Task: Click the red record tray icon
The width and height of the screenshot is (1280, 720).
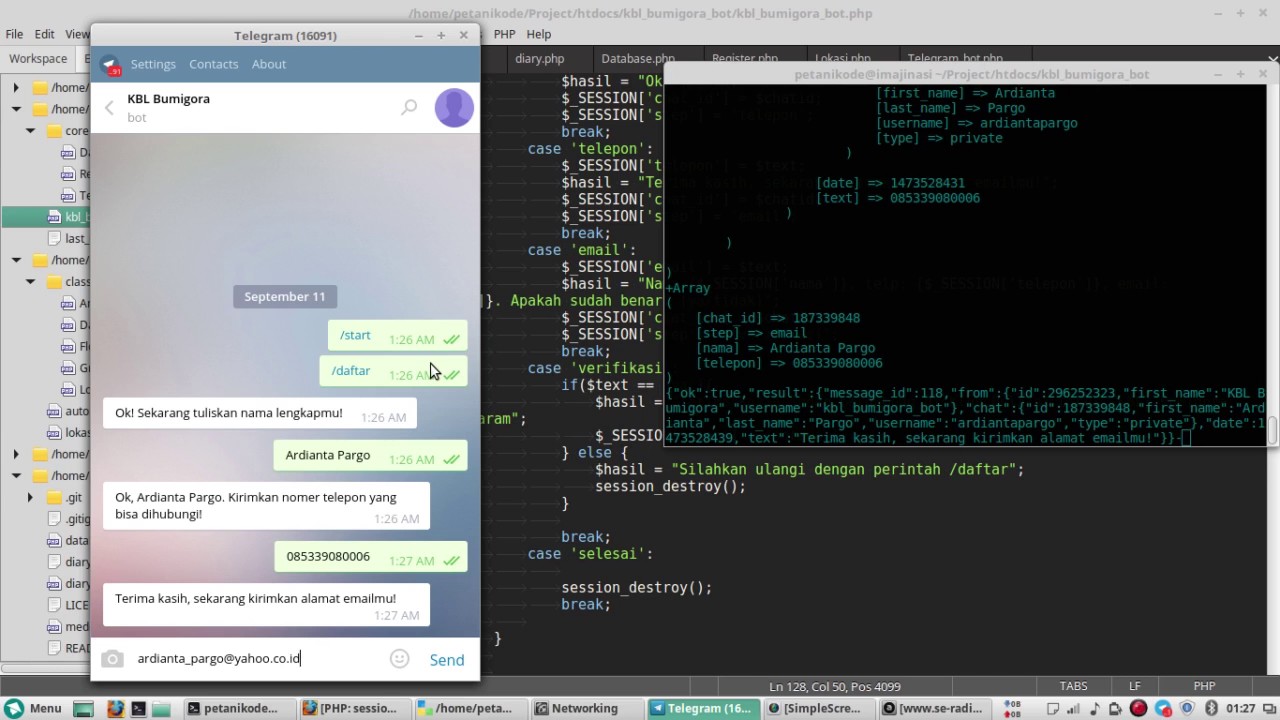Action: 1138,708
